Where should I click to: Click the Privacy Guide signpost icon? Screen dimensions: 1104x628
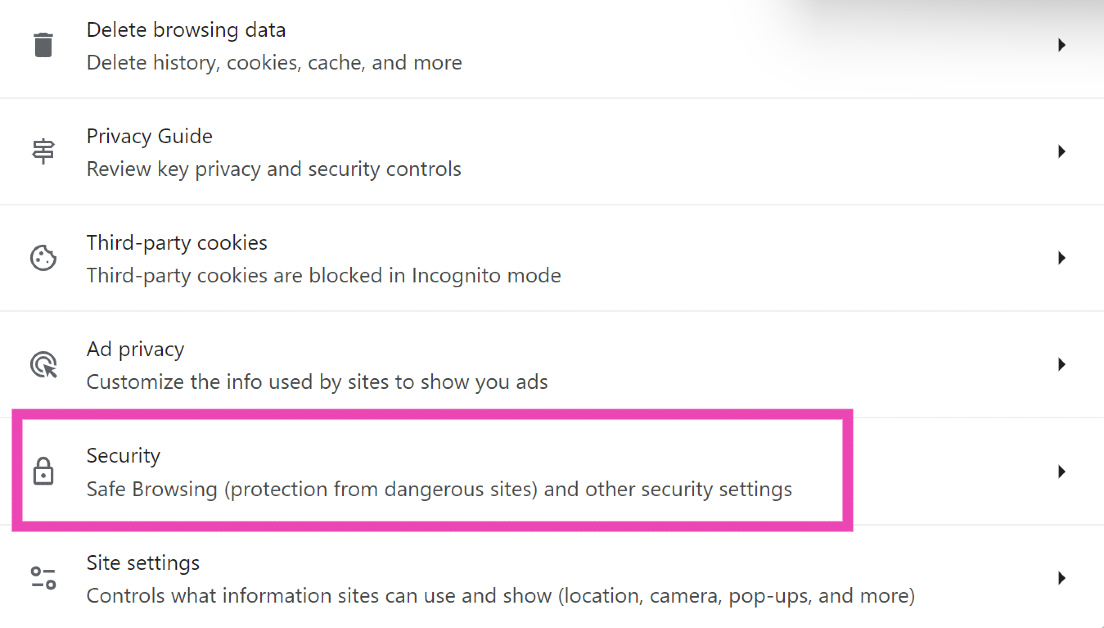tap(43, 152)
